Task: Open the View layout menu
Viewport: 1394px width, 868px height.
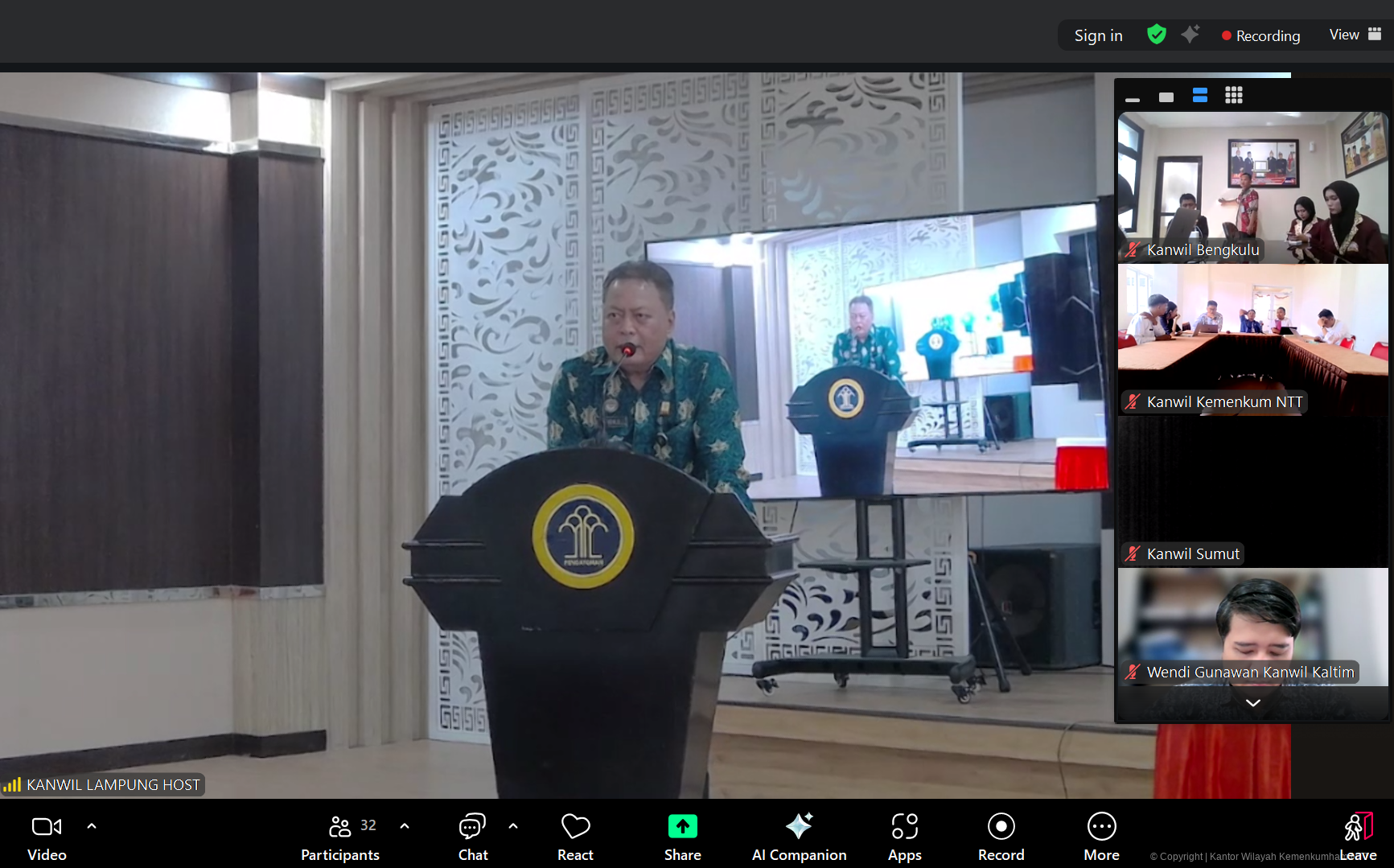Action: coord(1355,35)
